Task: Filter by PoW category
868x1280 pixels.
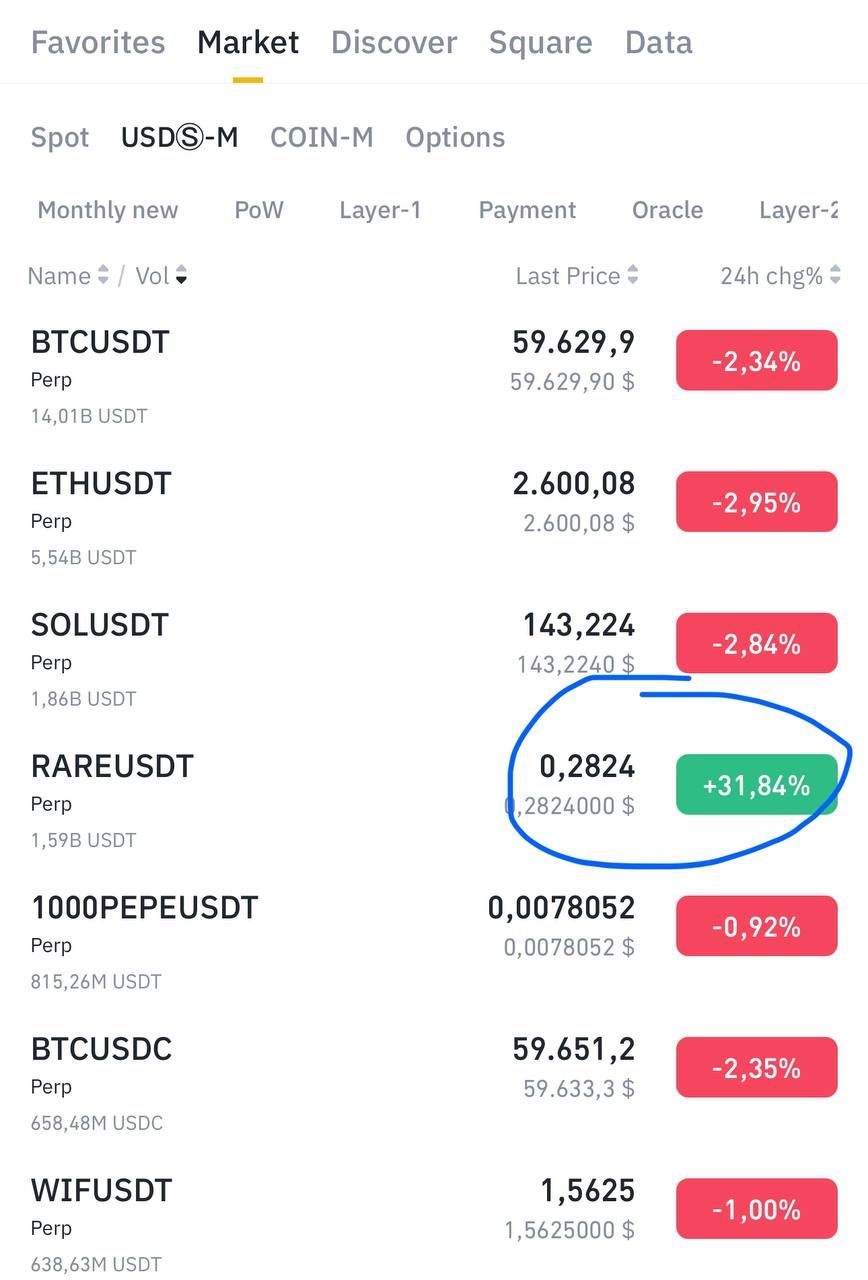Action: tap(259, 210)
